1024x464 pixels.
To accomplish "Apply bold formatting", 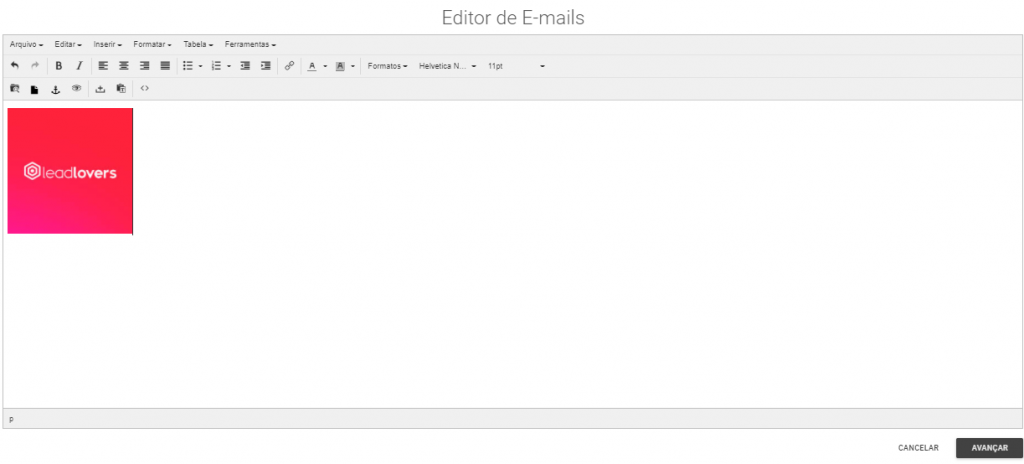I will 58,66.
